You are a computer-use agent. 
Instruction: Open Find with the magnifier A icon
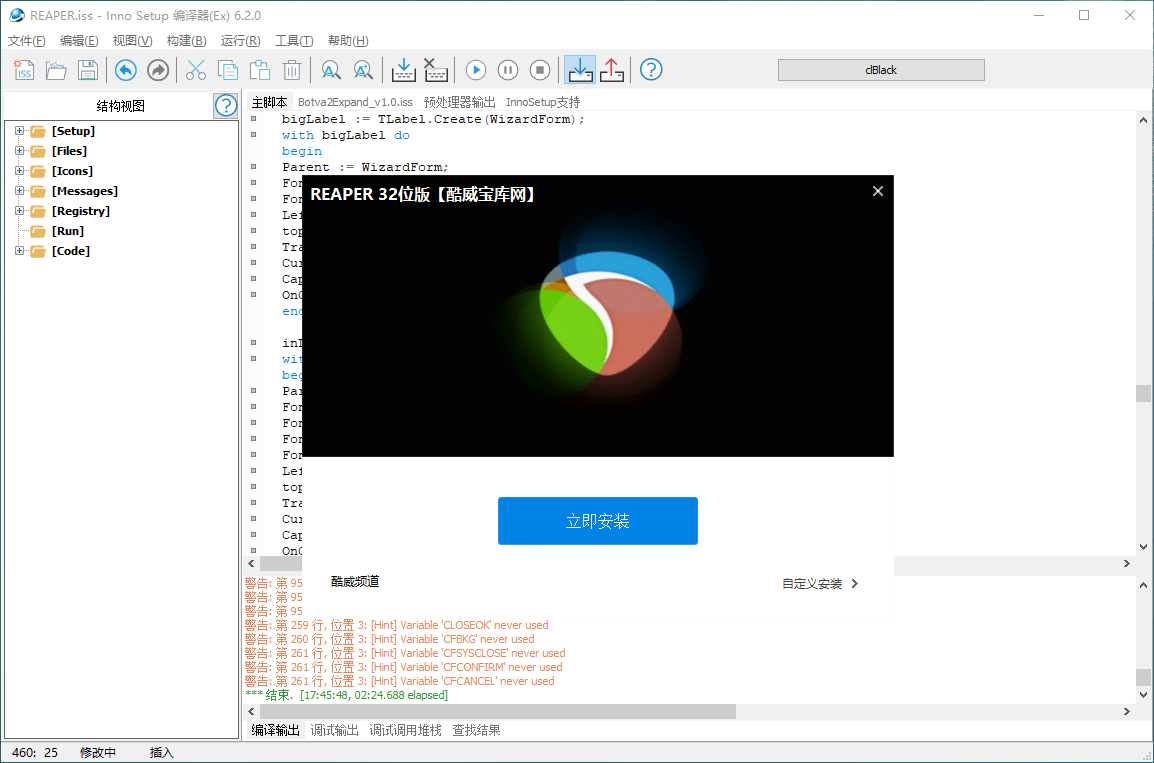pos(331,70)
